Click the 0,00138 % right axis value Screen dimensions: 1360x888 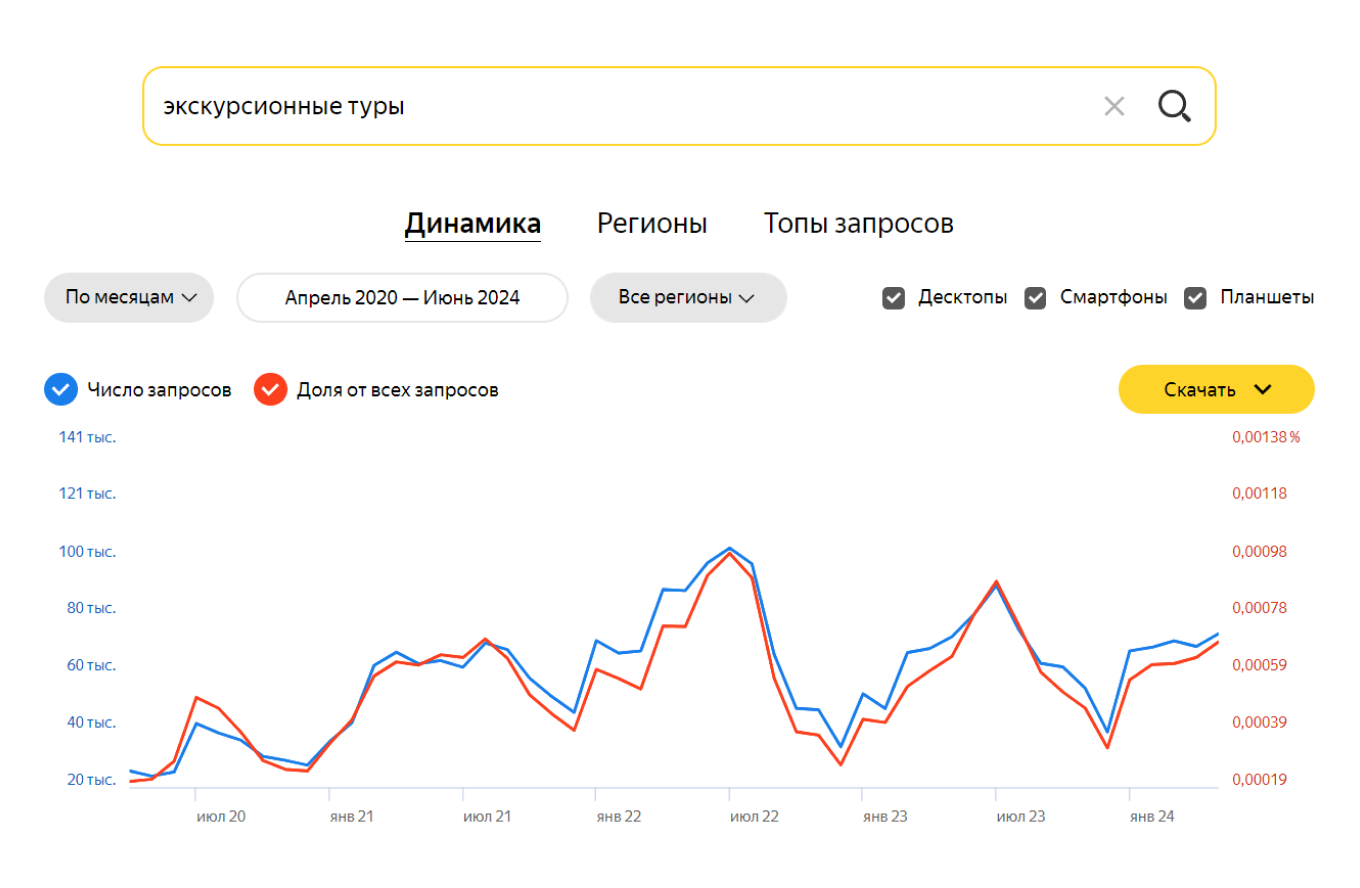tap(1266, 437)
